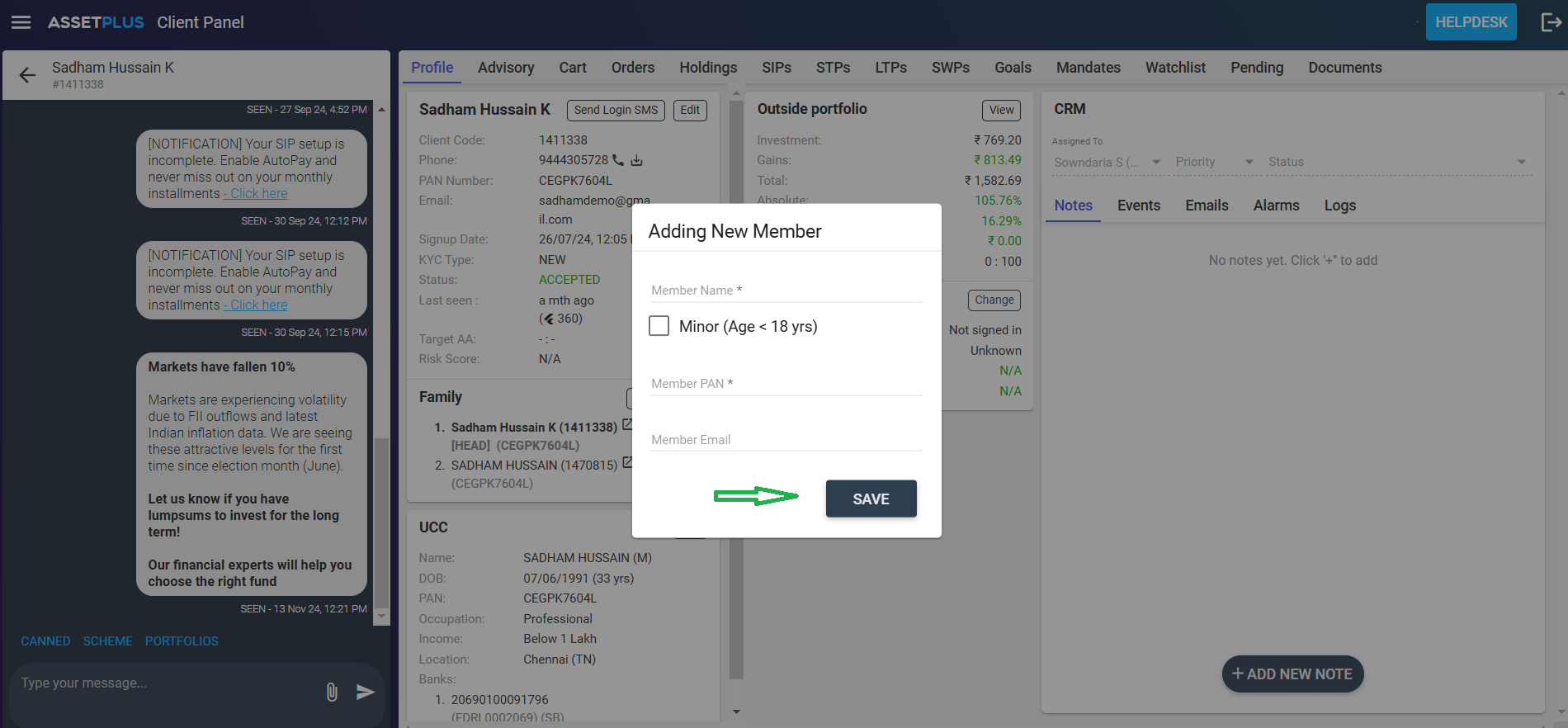Screen dimensions: 1568x728
Task: Click the HELPDESK button
Action: [x=1471, y=22]
